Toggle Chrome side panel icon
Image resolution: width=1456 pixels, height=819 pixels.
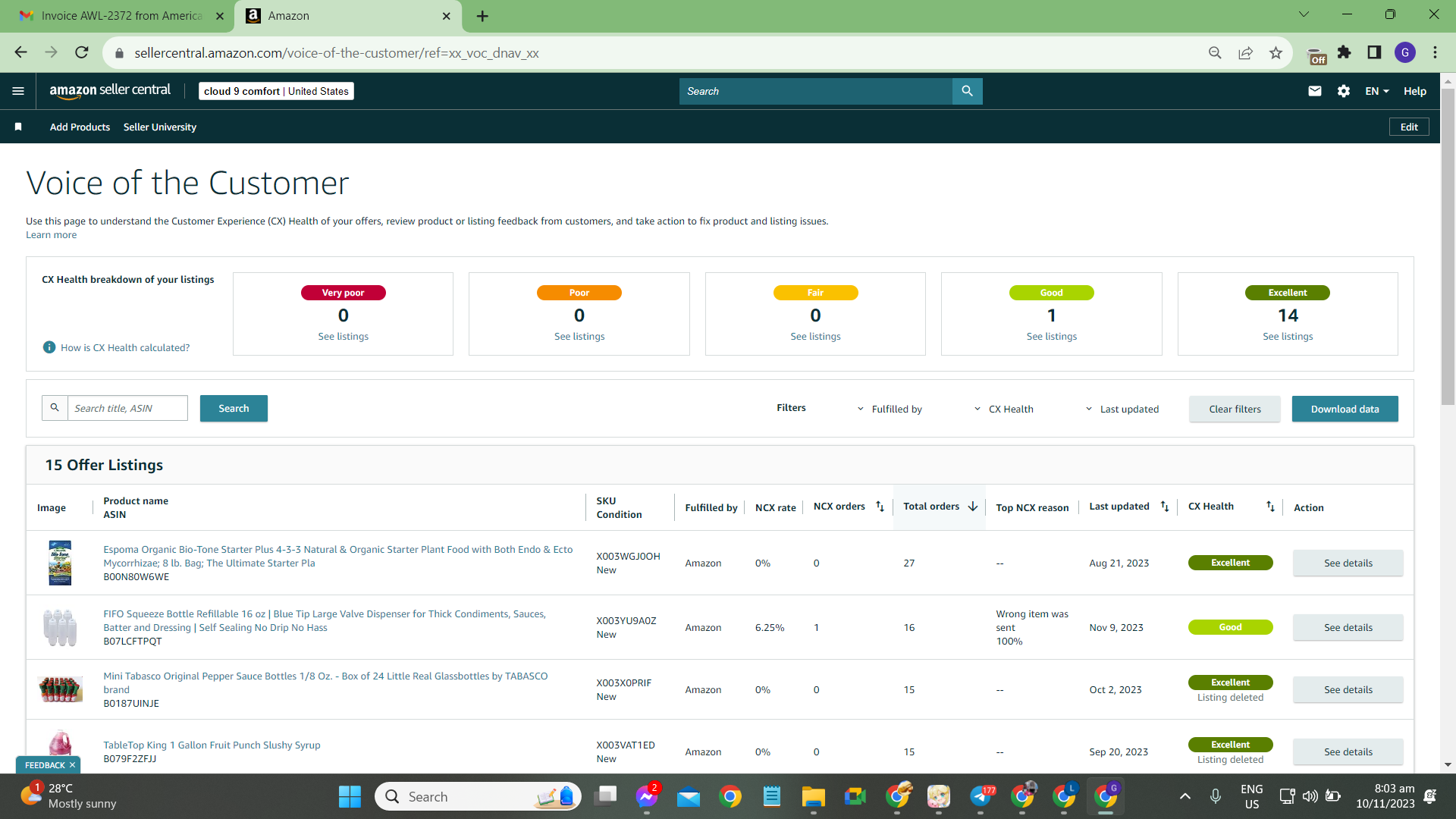tap(1374, 52)
